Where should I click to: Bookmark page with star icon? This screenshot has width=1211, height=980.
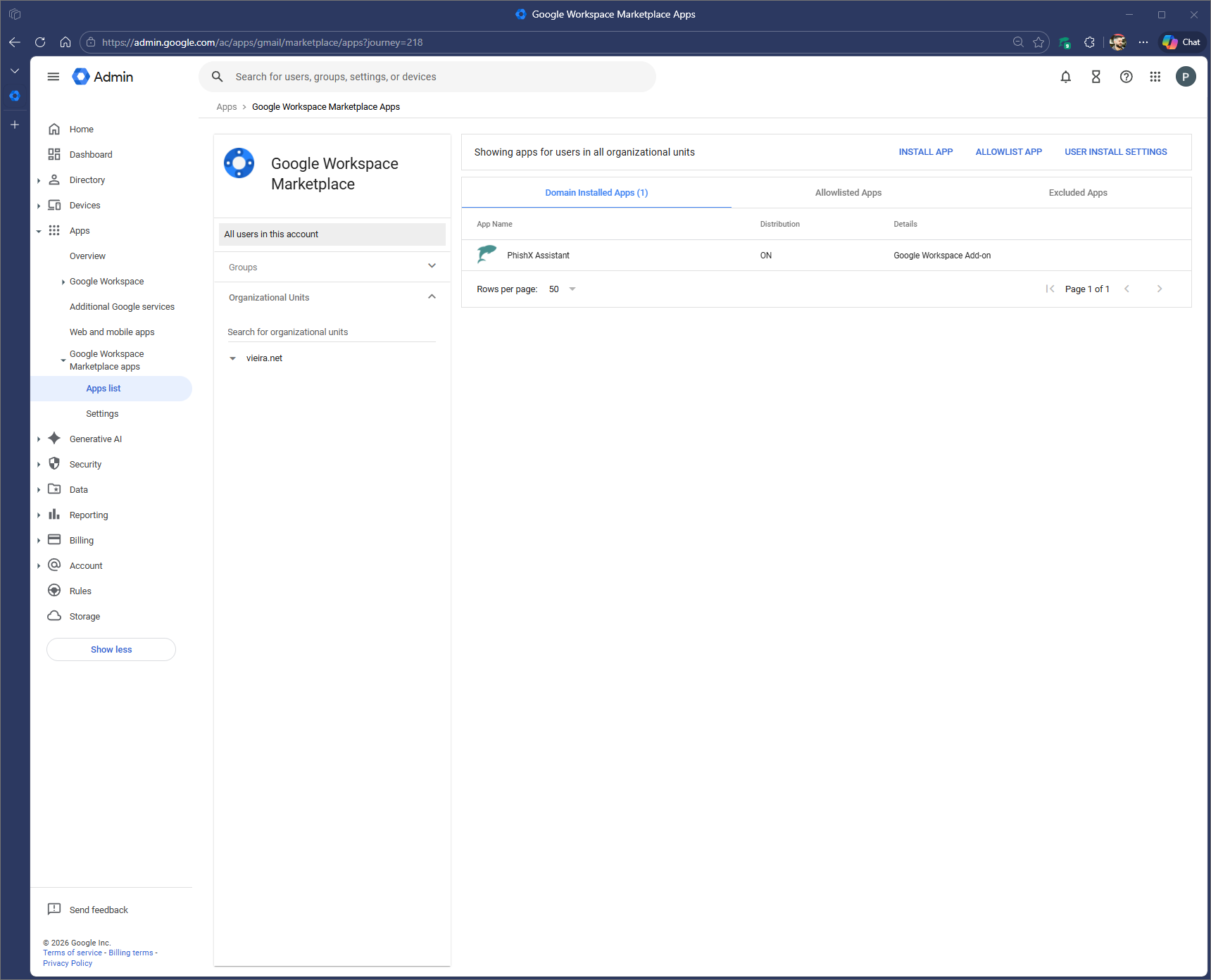point(1038,42)
